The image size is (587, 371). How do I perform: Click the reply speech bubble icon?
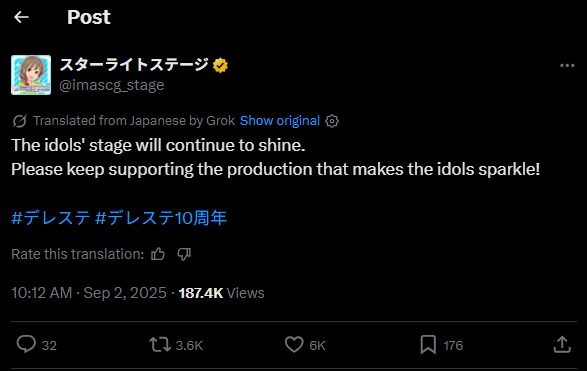pyautogui.click(x=26, y=344)
